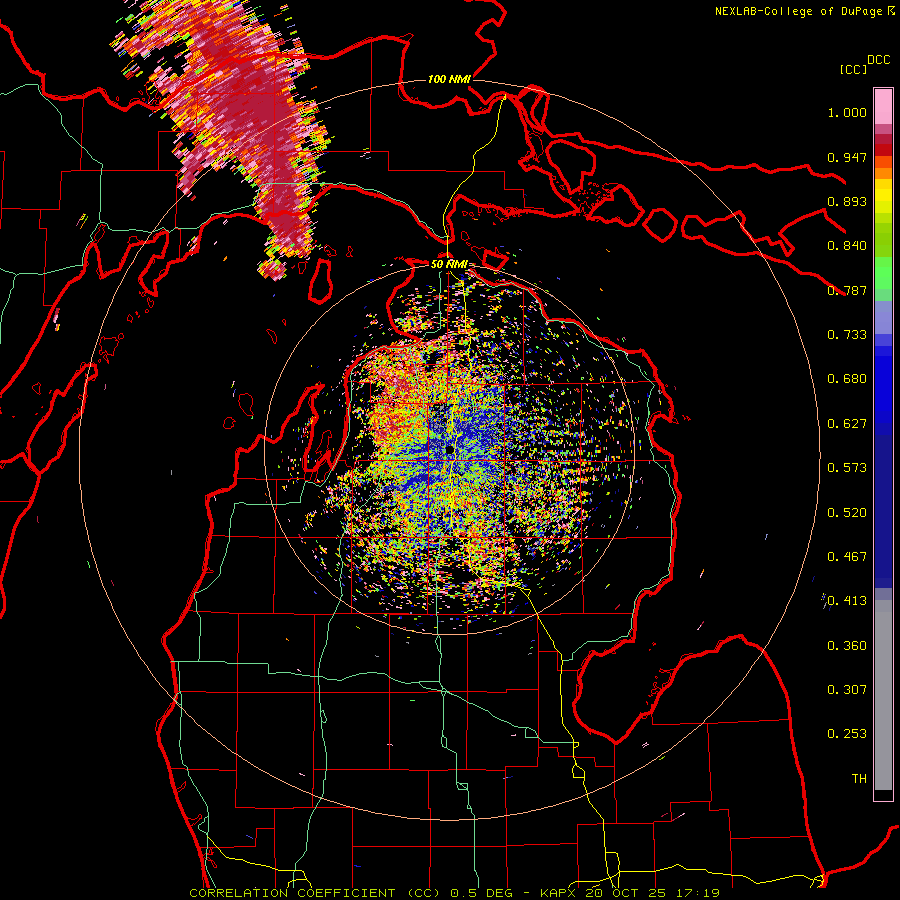Select the 0.520 color scale value
The height and width of the screenshot is (900, 900).
847,513
